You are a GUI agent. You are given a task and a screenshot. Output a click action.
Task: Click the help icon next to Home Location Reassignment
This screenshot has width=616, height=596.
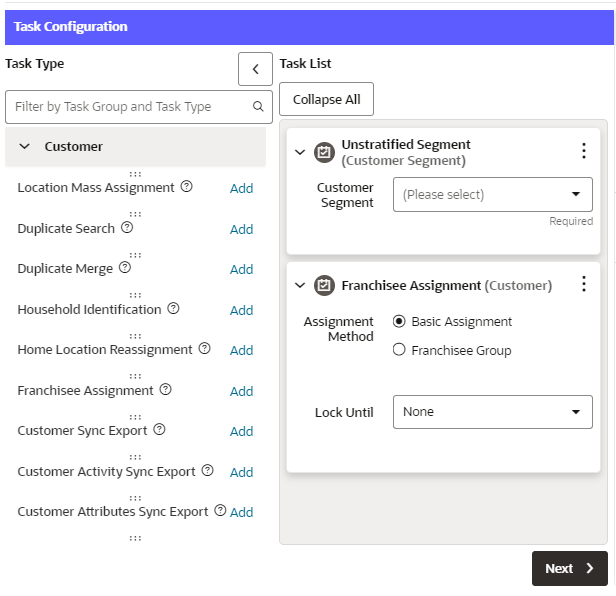pos(205,348)
